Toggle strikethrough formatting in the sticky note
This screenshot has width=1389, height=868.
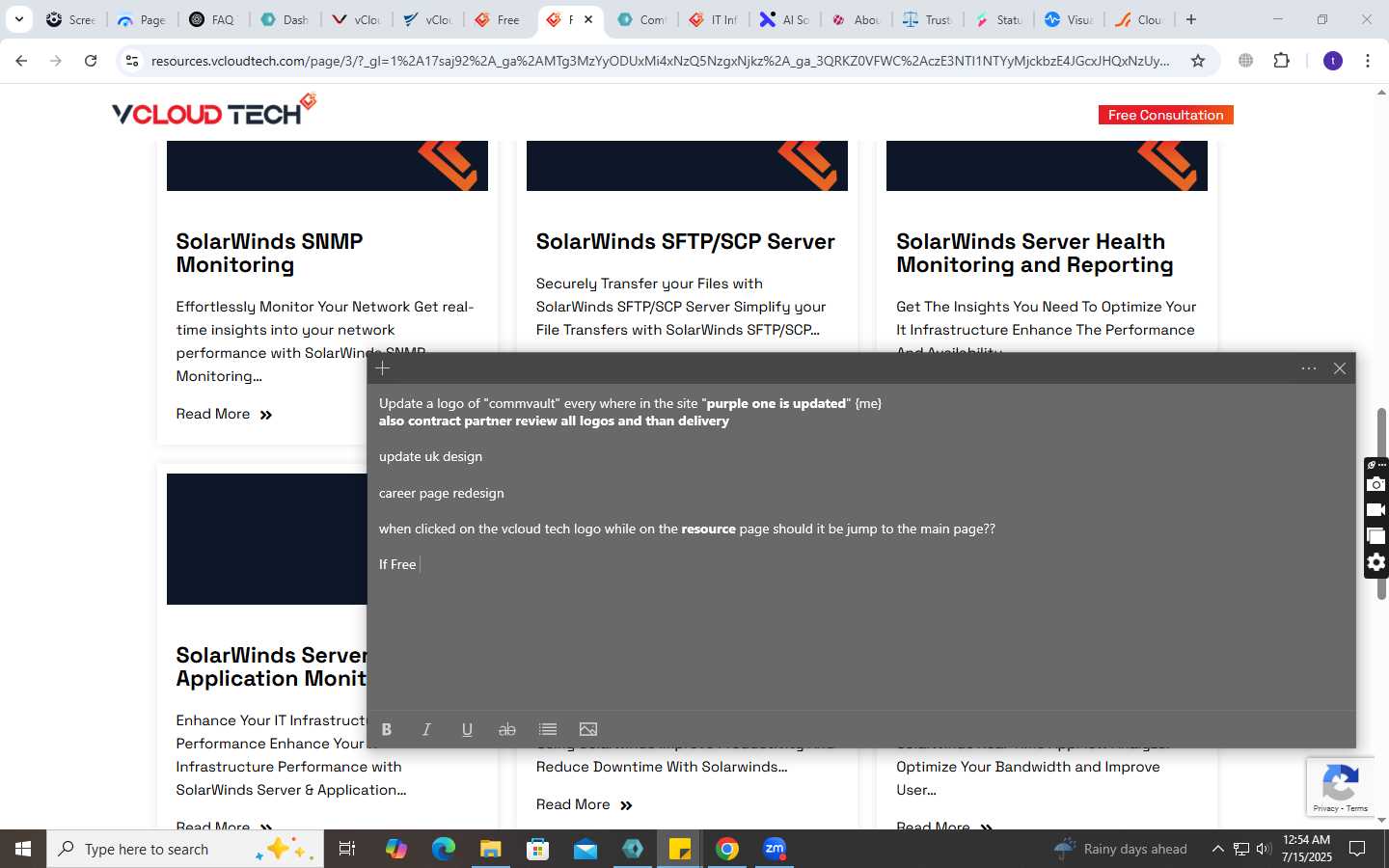click(507, 729)
